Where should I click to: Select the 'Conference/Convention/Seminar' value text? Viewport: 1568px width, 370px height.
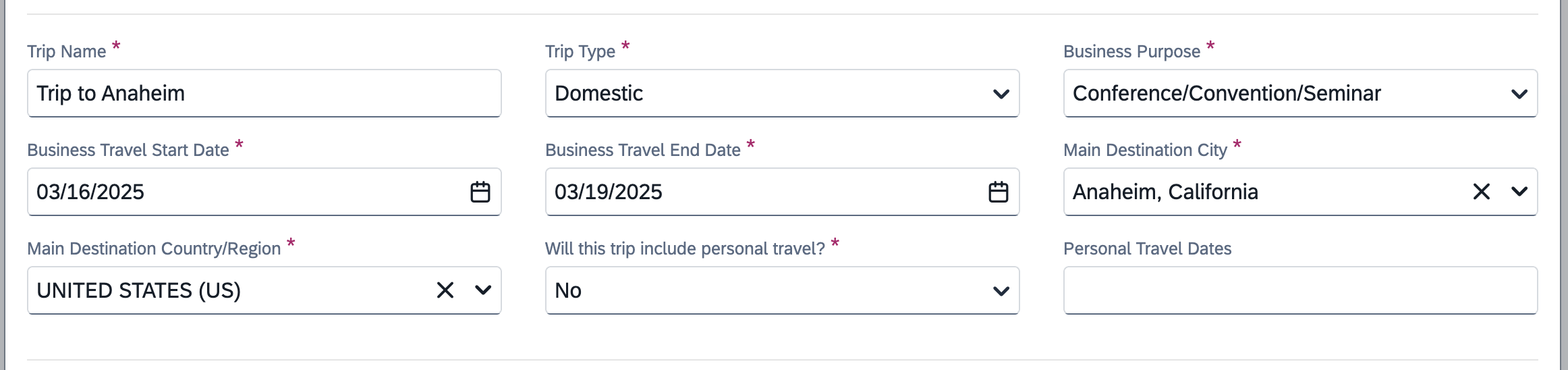click(x=1227, y=93)
